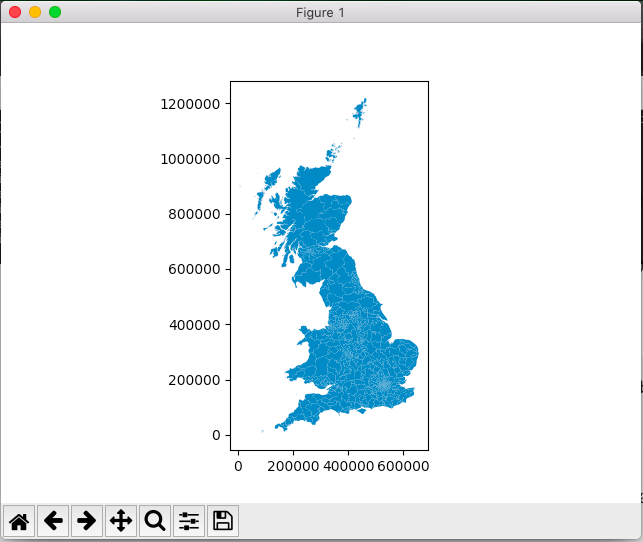Click the x-axis label 400000

(349, 466)
